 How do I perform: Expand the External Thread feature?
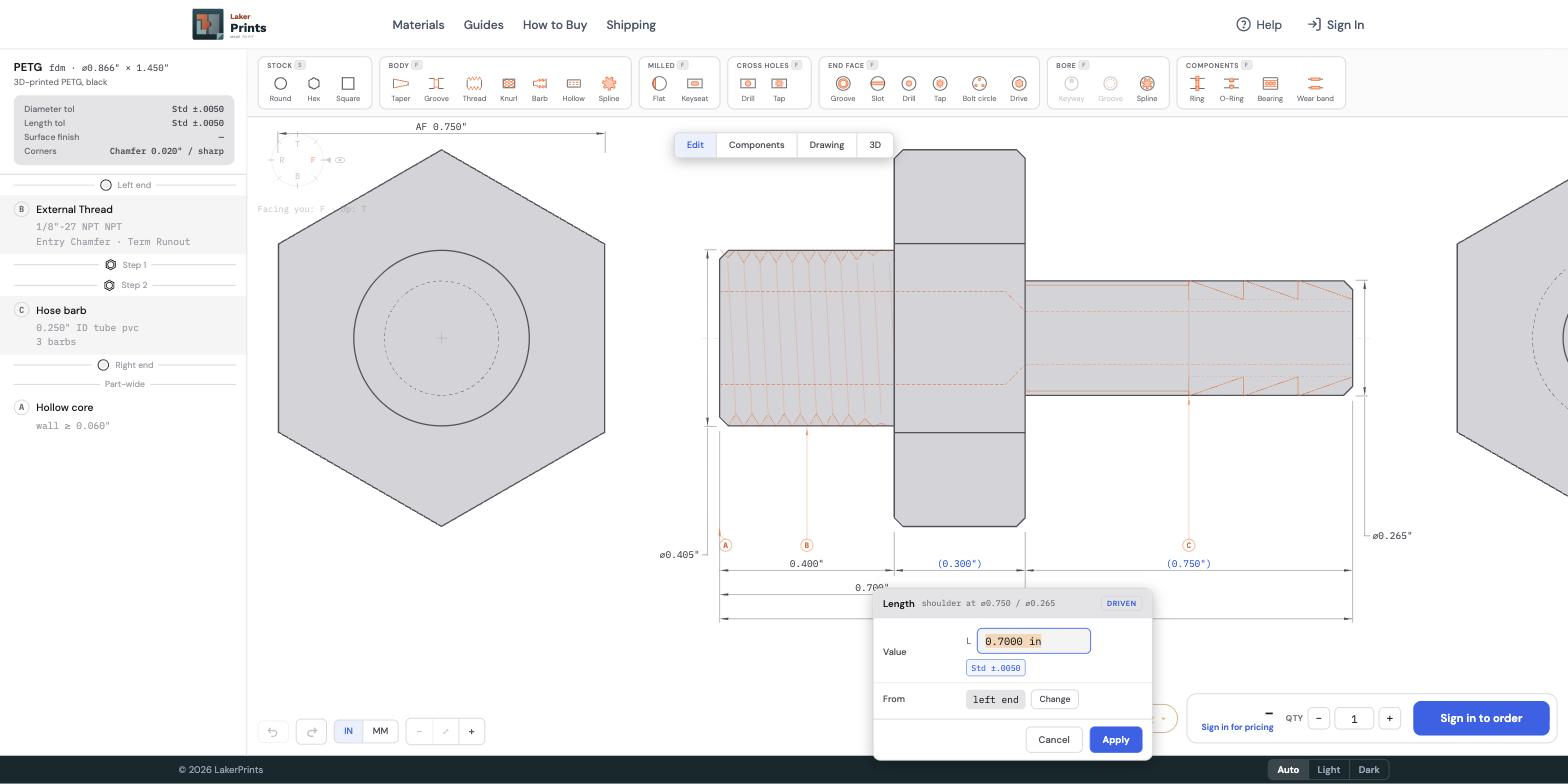123,225
